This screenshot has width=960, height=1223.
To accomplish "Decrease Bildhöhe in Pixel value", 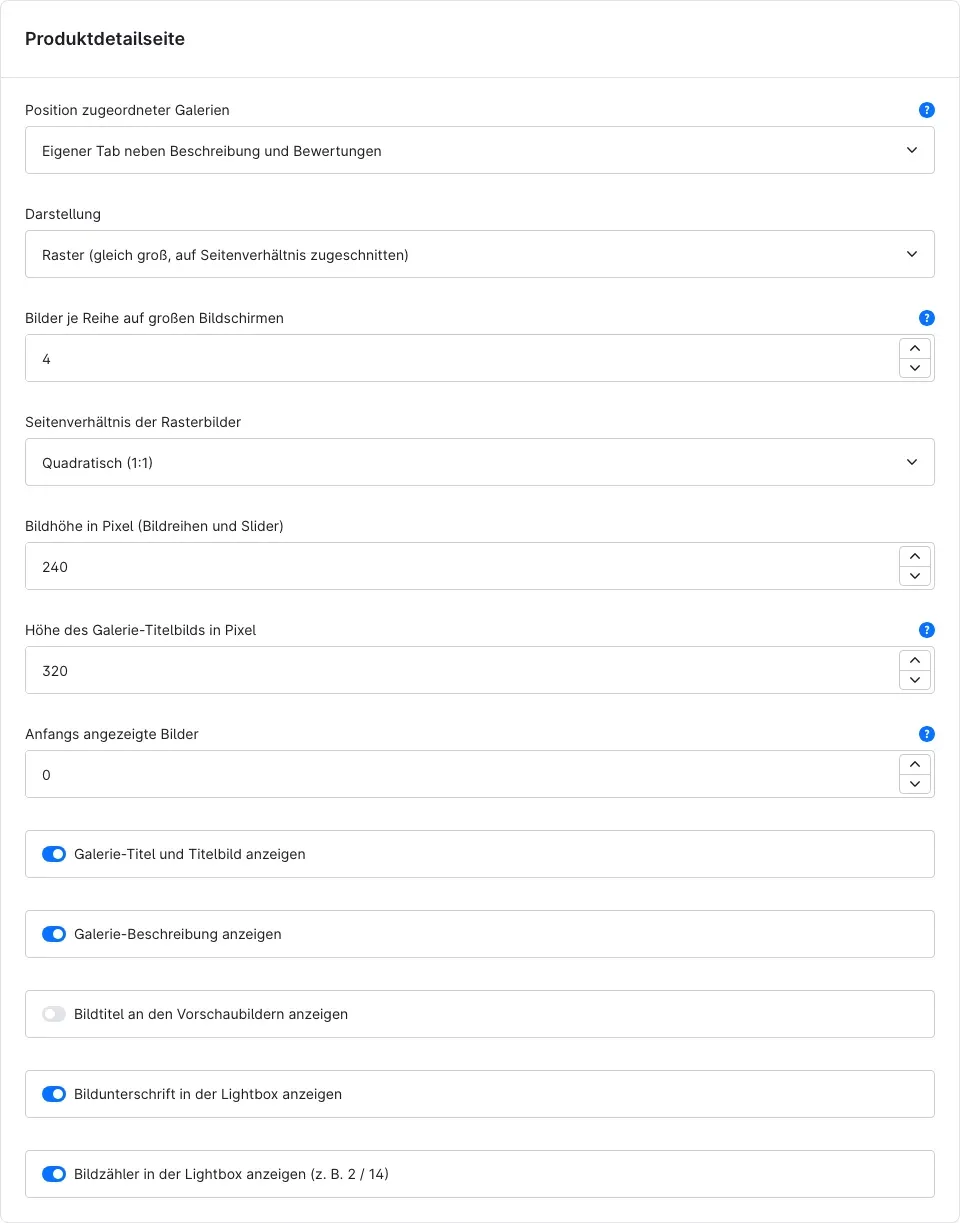I will (915, 576).
